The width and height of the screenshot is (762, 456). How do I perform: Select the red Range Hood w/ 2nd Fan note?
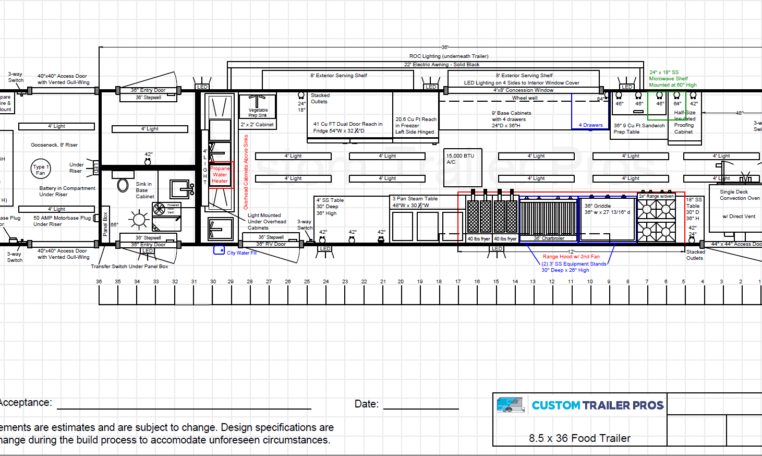(x=571, y=256)
